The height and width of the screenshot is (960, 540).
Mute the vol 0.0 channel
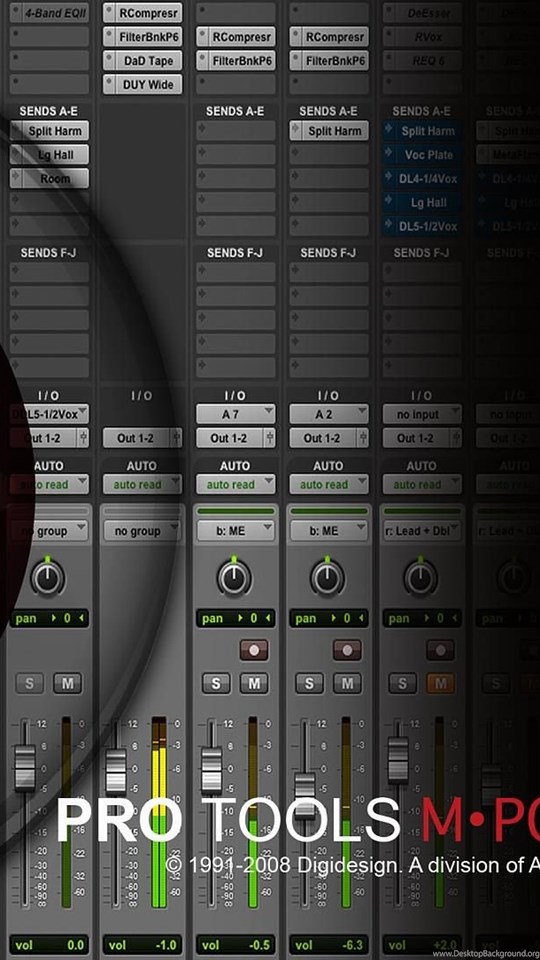(x=67, y=683)
